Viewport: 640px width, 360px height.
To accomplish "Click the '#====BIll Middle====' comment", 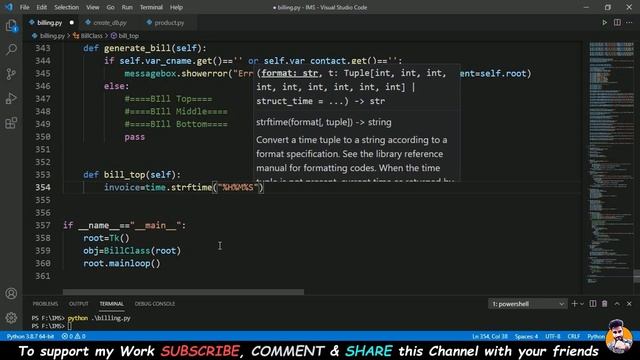I will (176, 111).
